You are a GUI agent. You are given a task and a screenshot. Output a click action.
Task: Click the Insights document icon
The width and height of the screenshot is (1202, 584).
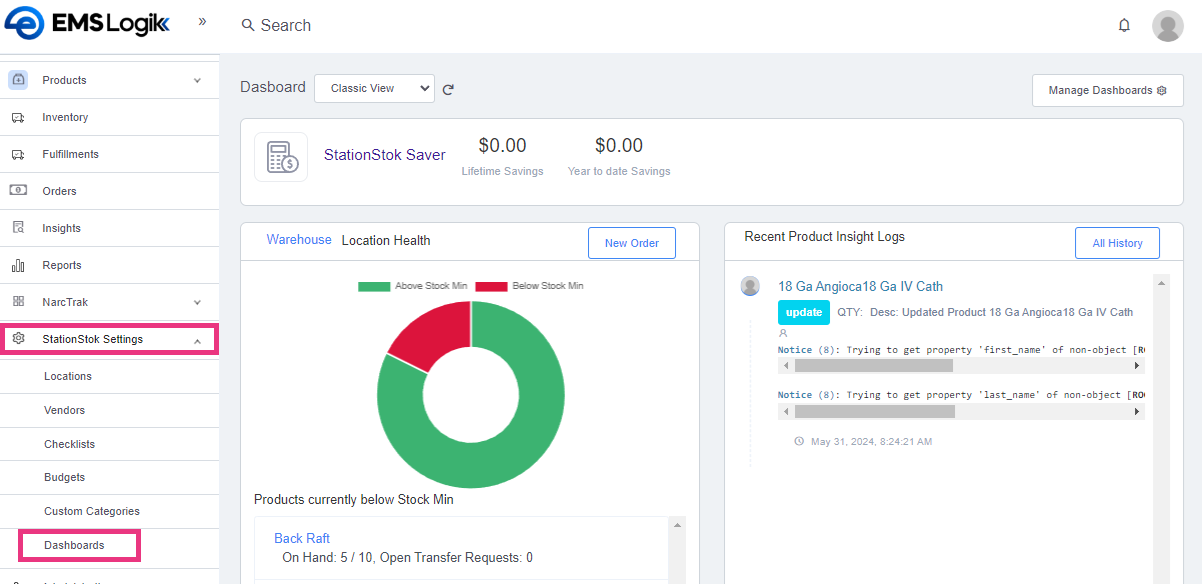point(18,228)
